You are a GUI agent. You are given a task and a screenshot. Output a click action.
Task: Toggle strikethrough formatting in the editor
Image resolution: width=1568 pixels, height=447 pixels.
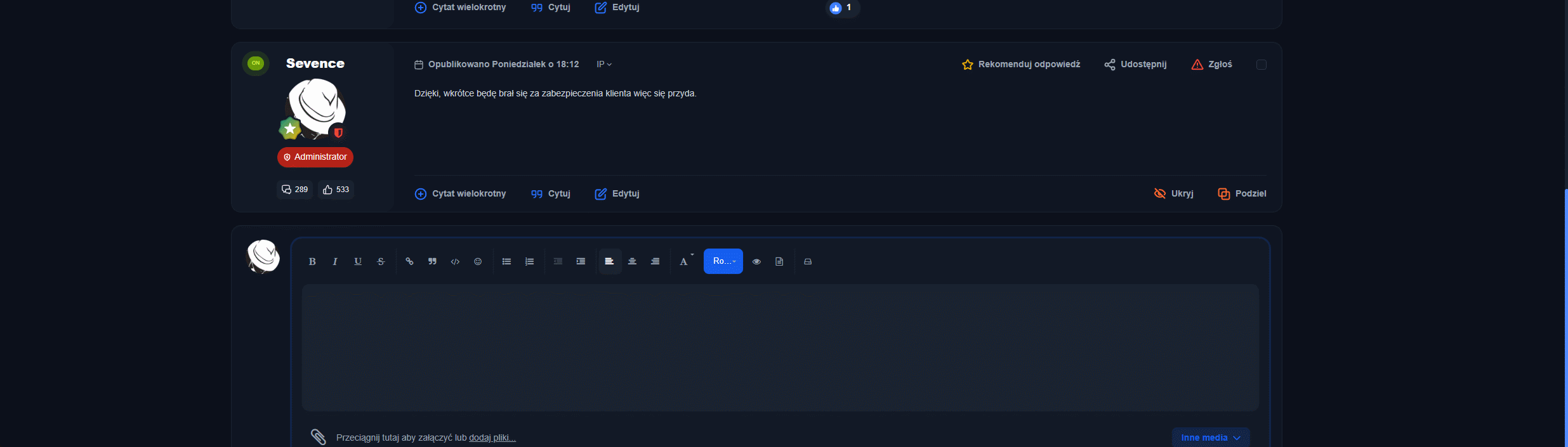pyautogui.click(x=381, y=261)
